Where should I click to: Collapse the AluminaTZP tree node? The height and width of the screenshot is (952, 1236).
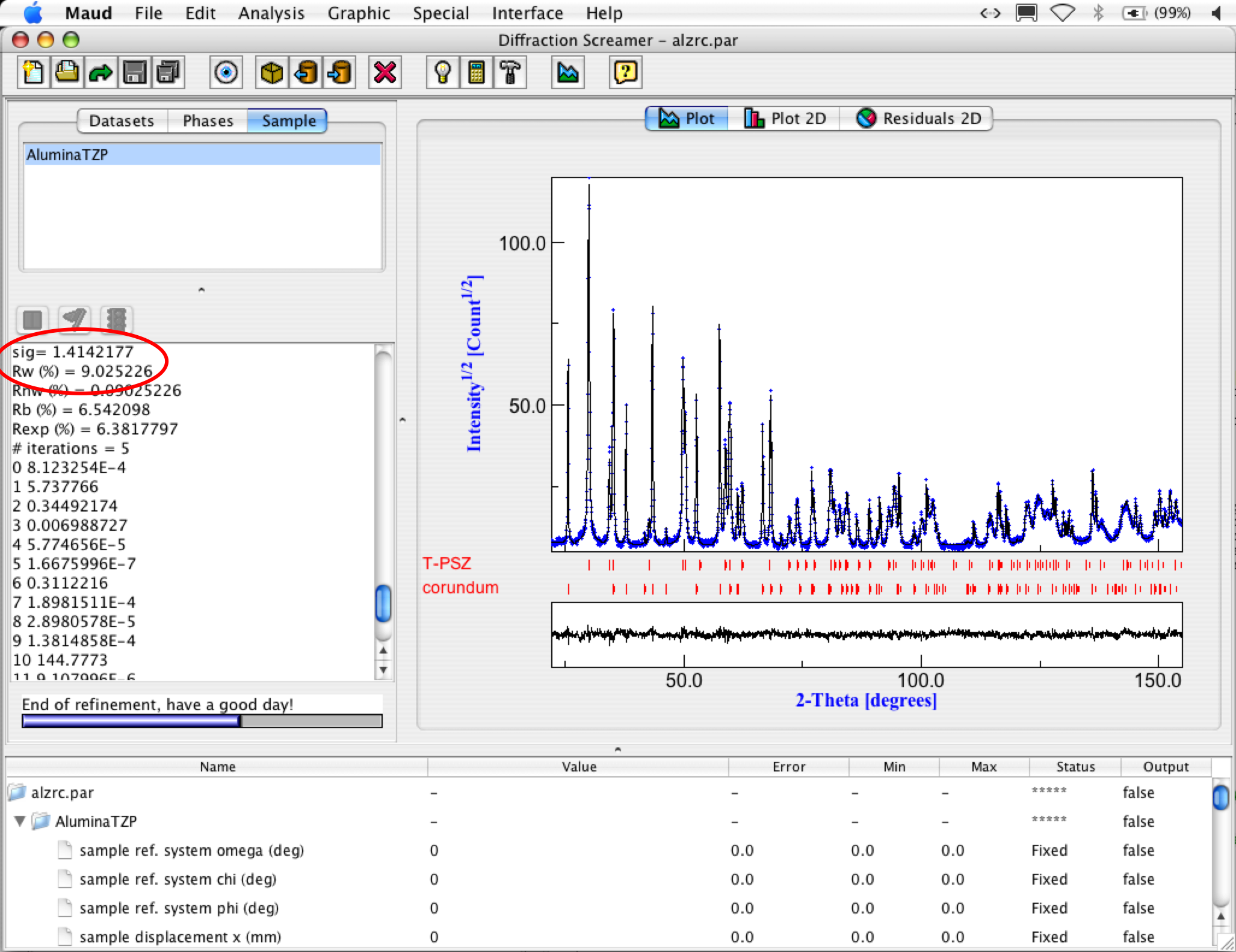20,821
